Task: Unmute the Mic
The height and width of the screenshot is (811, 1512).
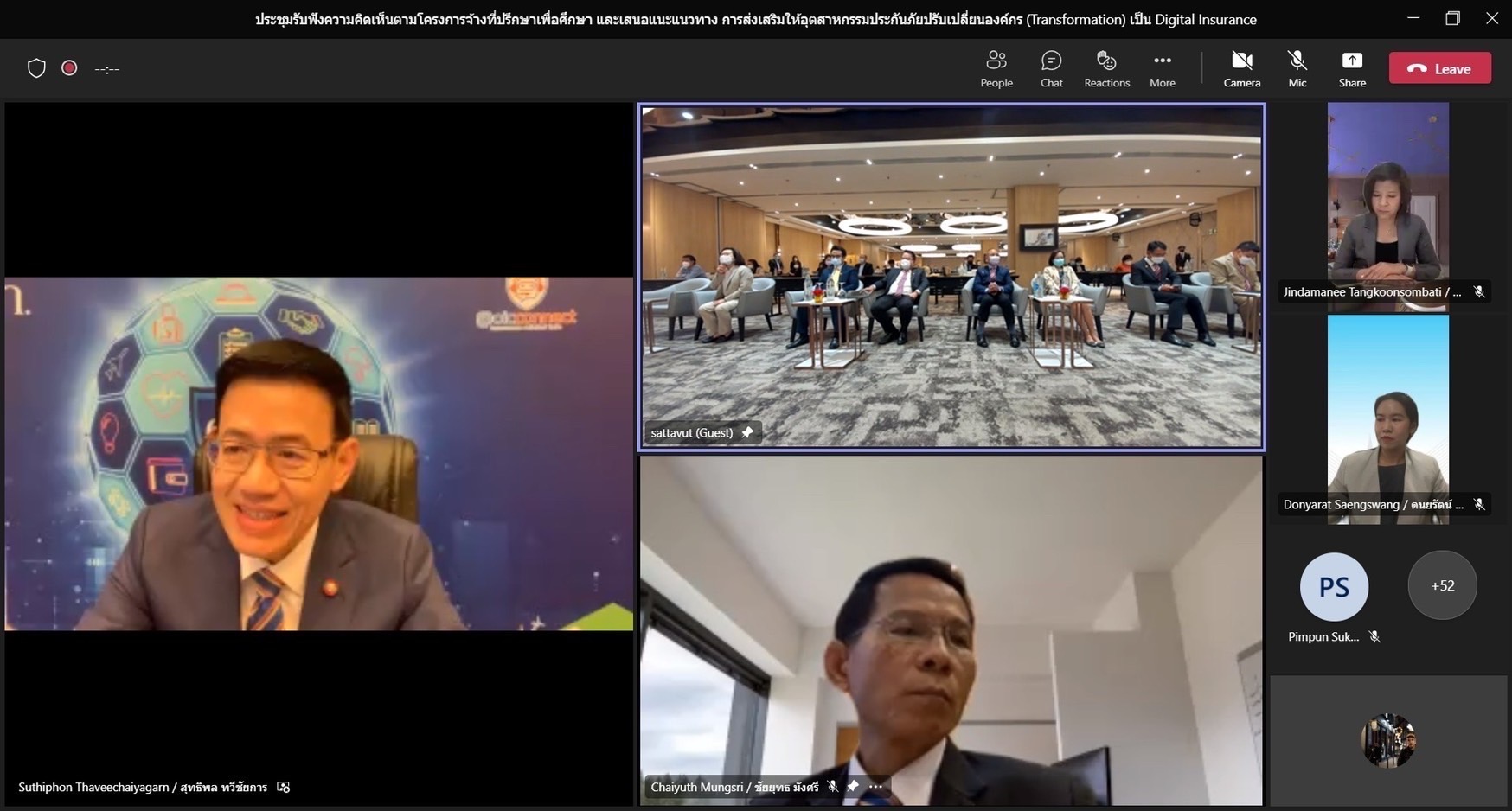Action: pyautogui.click(x=1297, y=68)
